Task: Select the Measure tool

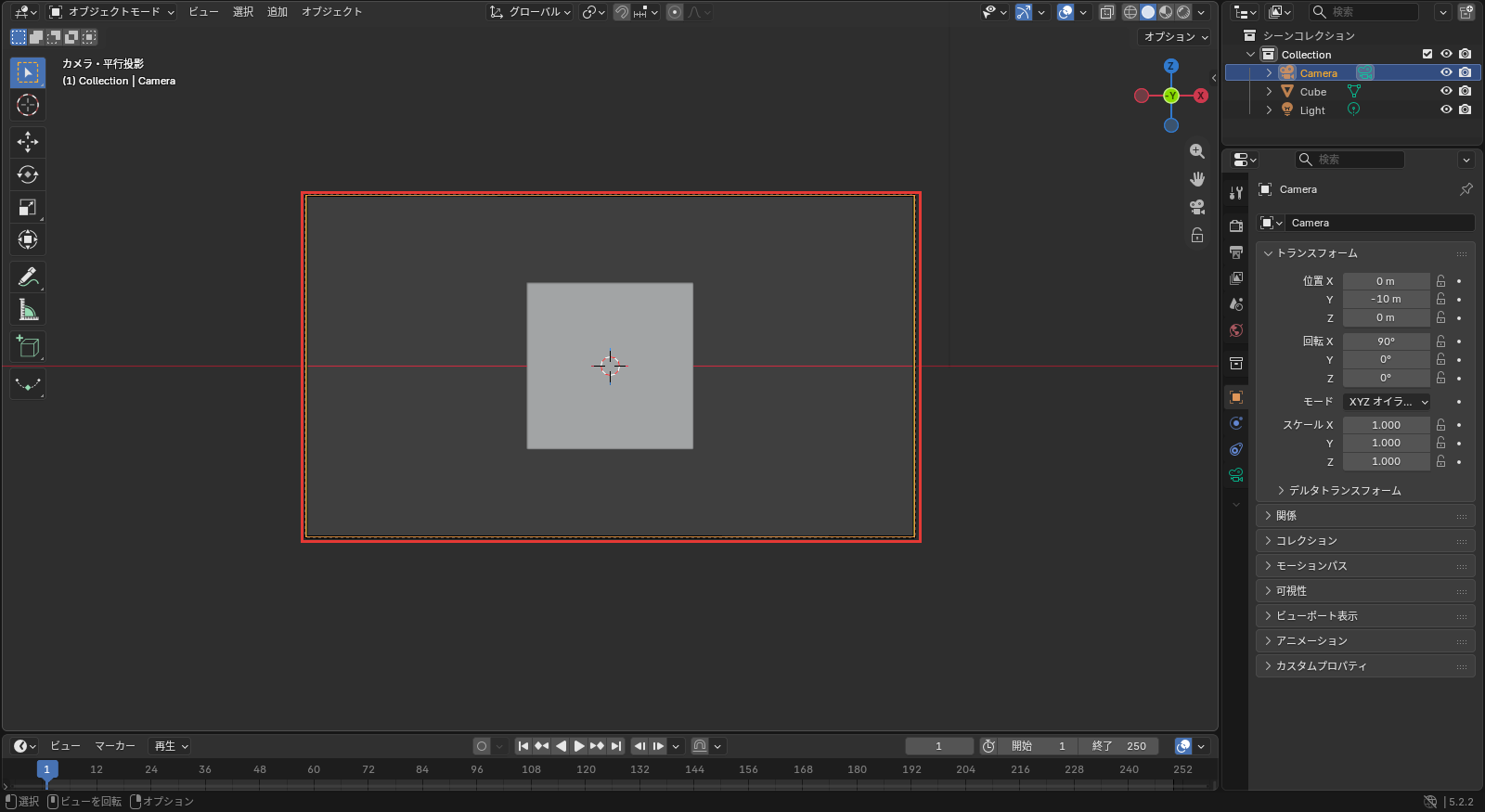Action: (28, 309)
